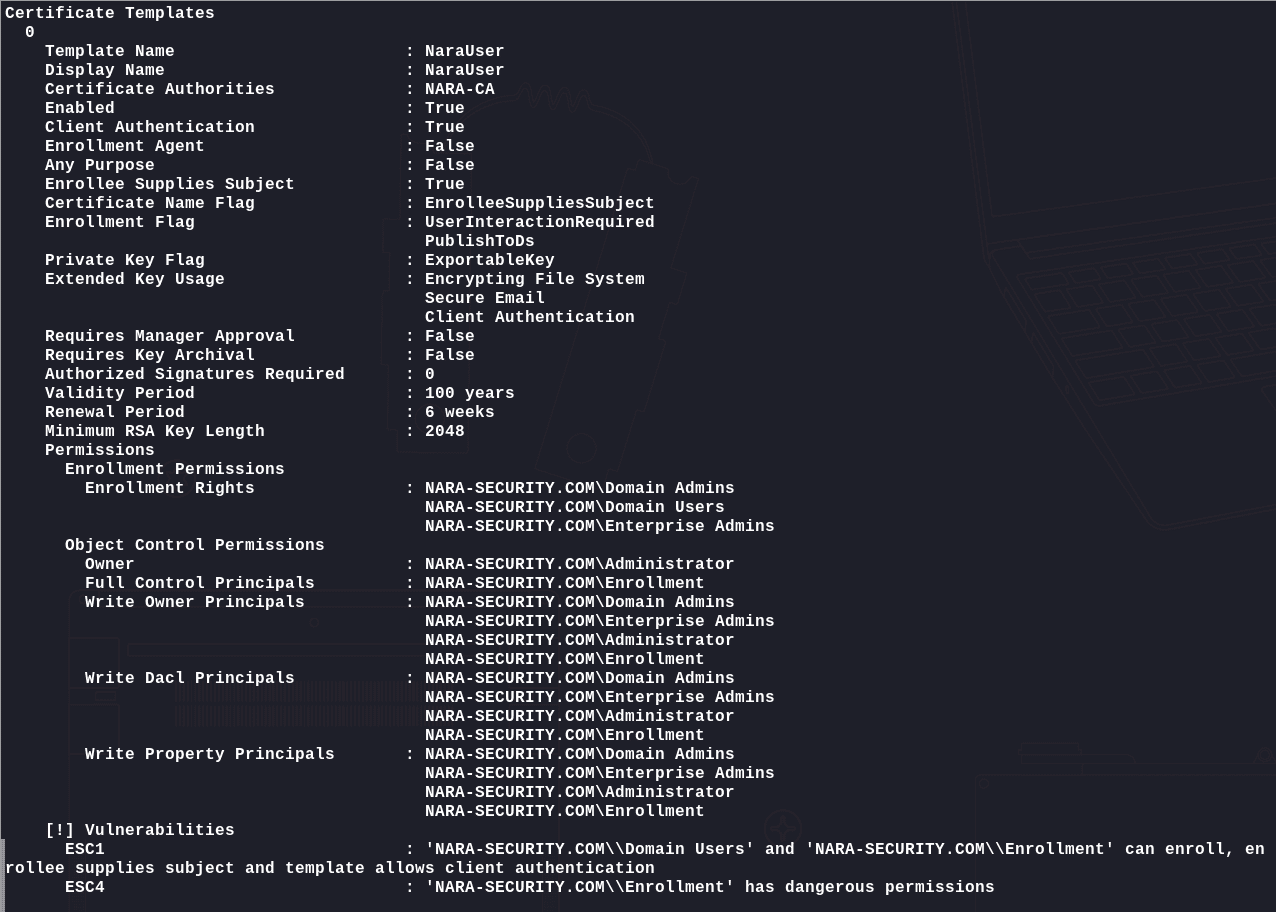1276x912 pixels.
Task: Click the '100 years' validity period value
Action: click(x=469, y=393)
